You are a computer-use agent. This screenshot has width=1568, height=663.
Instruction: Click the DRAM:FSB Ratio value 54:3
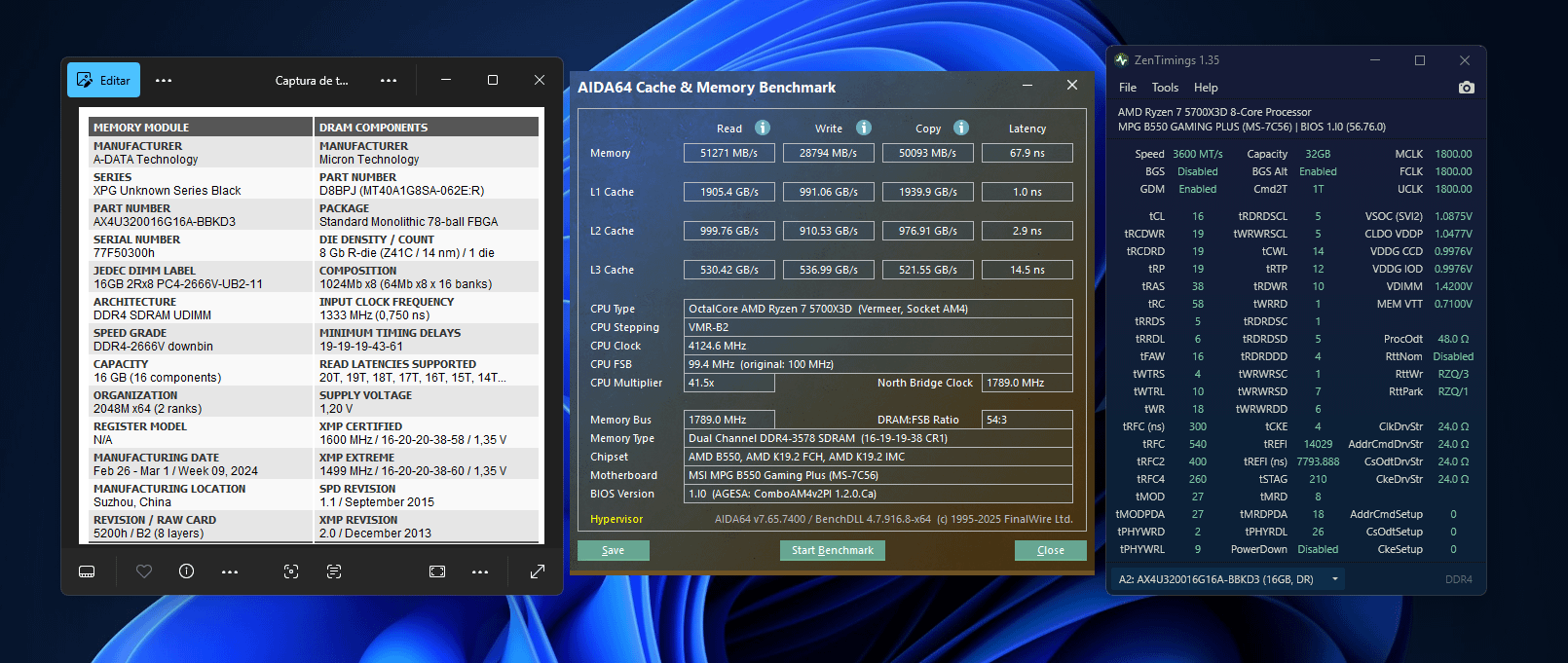1027,420
